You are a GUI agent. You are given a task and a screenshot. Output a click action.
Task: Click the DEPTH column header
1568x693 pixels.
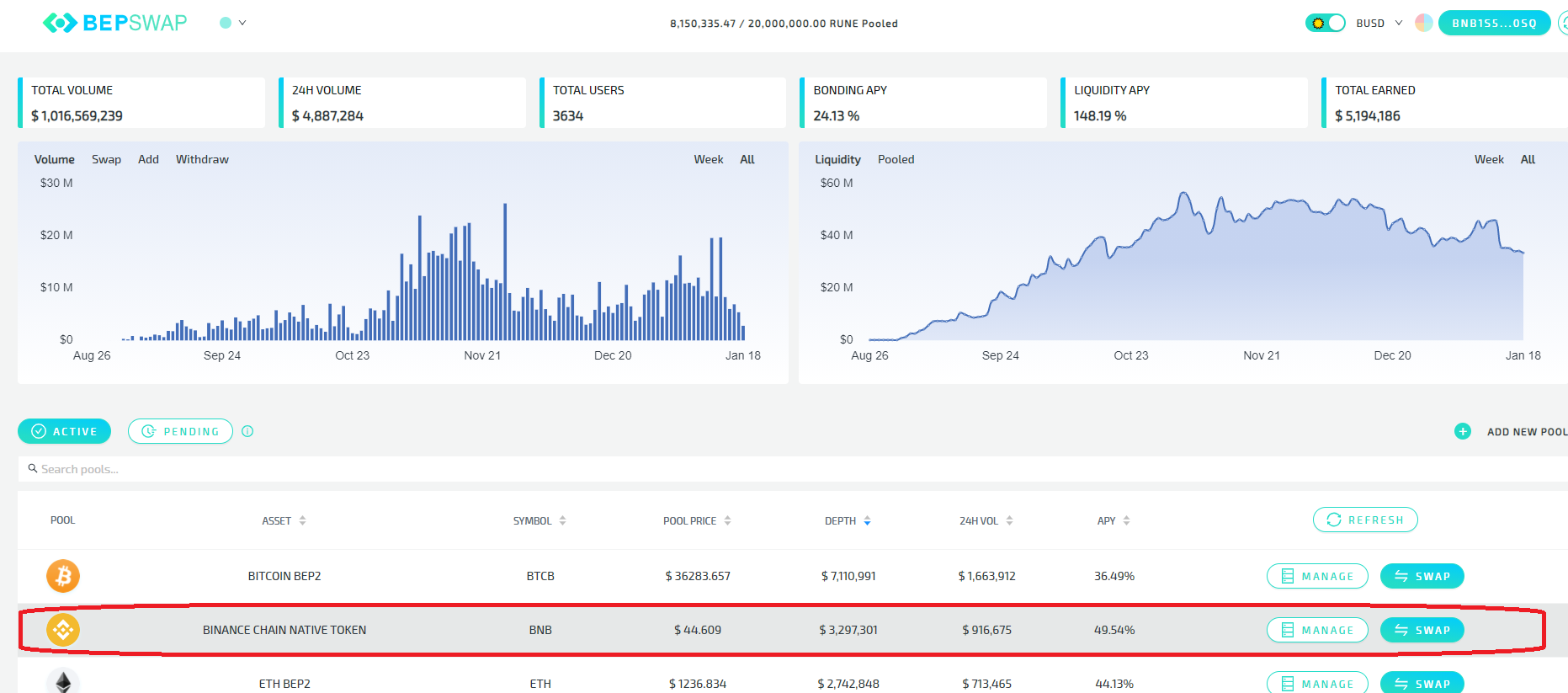tap(840, 520)
